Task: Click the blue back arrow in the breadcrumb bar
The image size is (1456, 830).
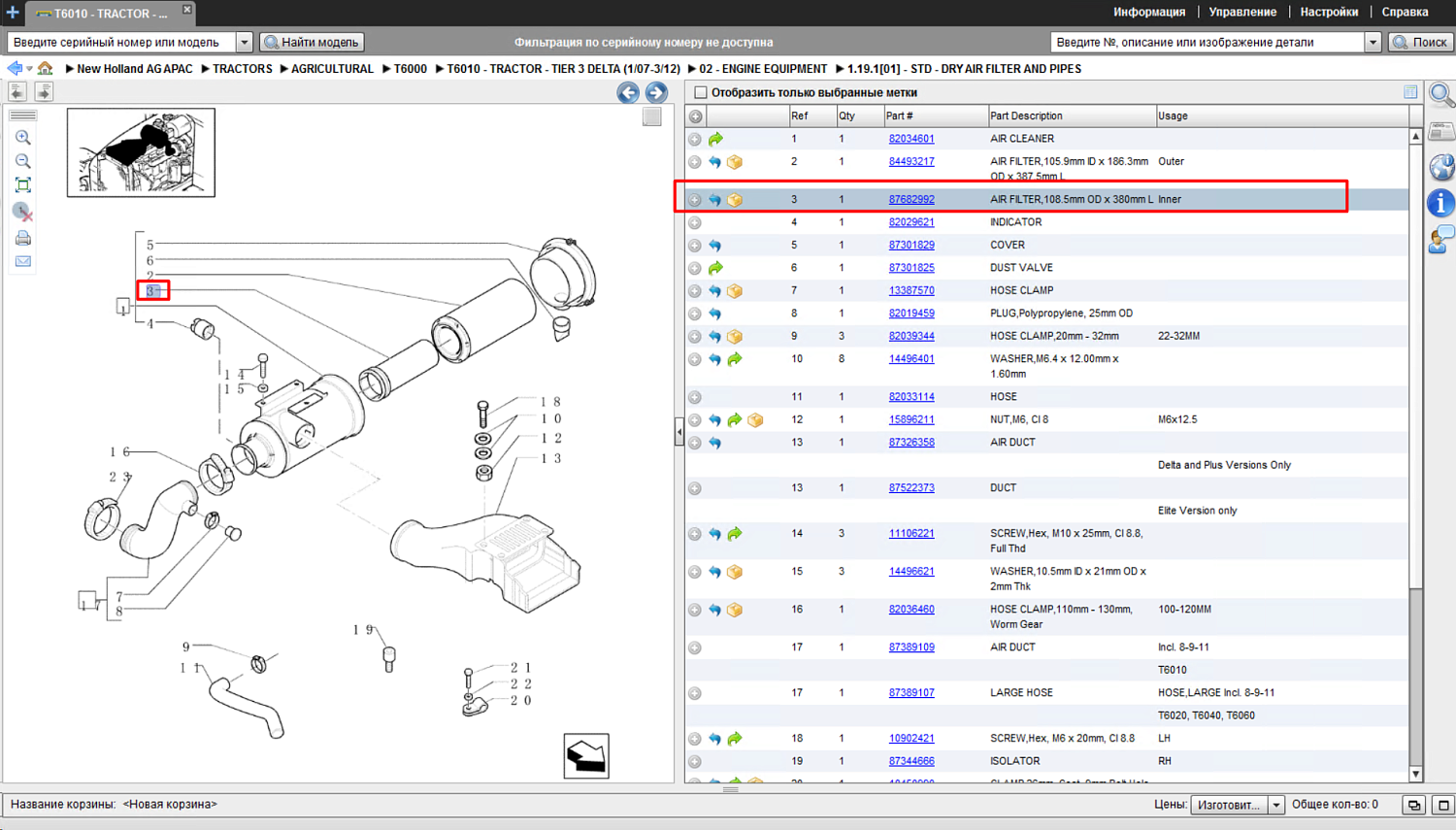Action: tap(15, 69)
